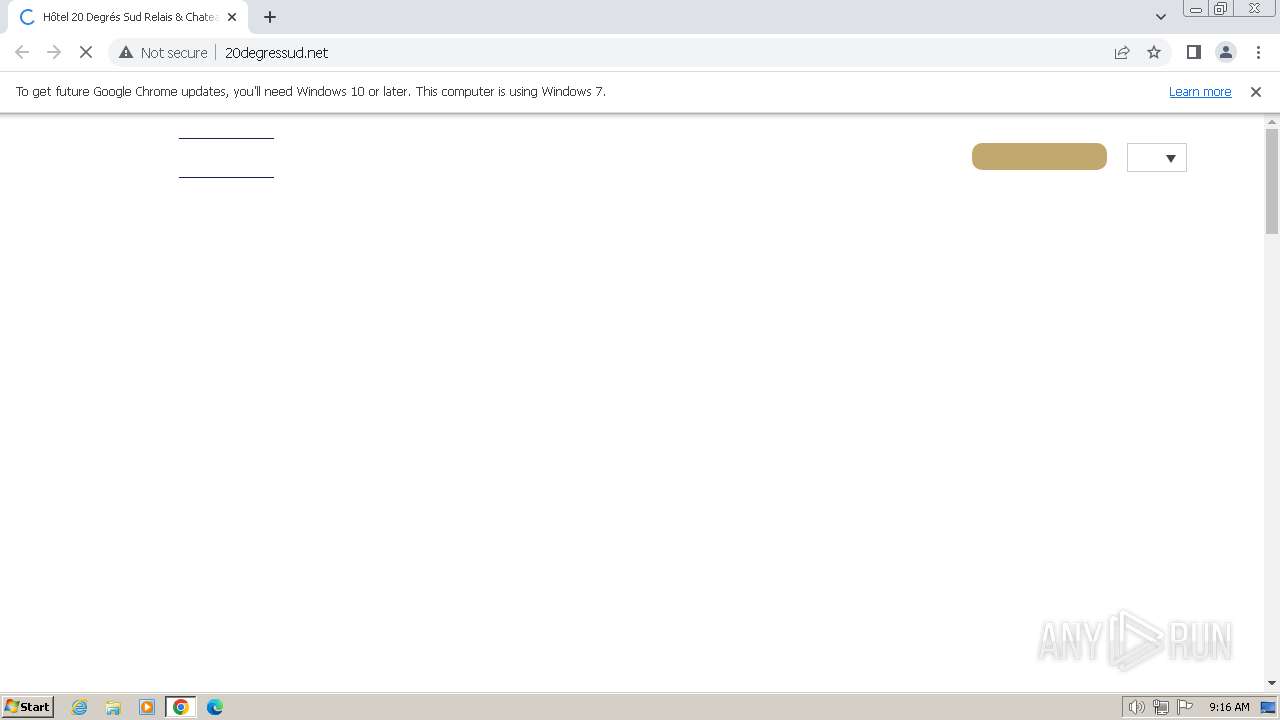Click the hotel logo placeholder in the header
The height and width of the screenshot is (720, 1280).
[x=226, y=158]
